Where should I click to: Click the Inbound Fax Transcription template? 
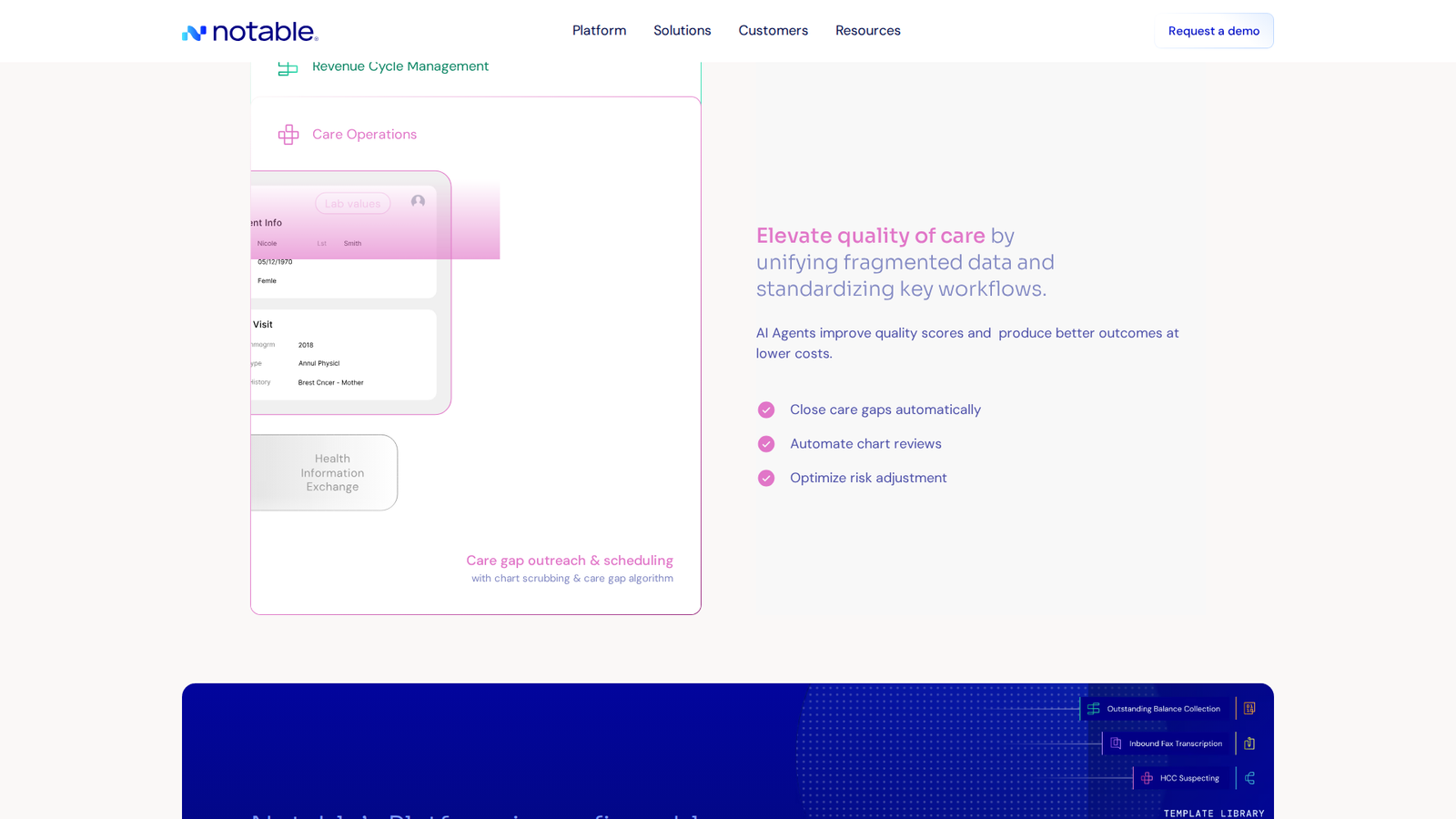point(1166,743)
